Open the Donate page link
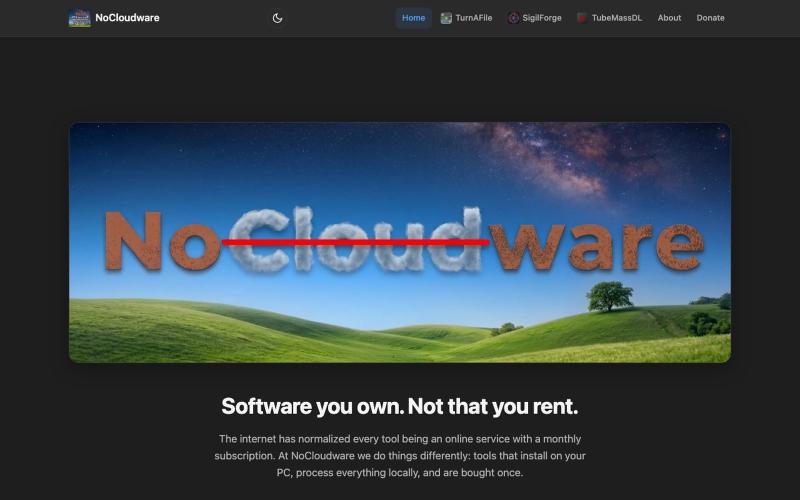 coord(710,18)
